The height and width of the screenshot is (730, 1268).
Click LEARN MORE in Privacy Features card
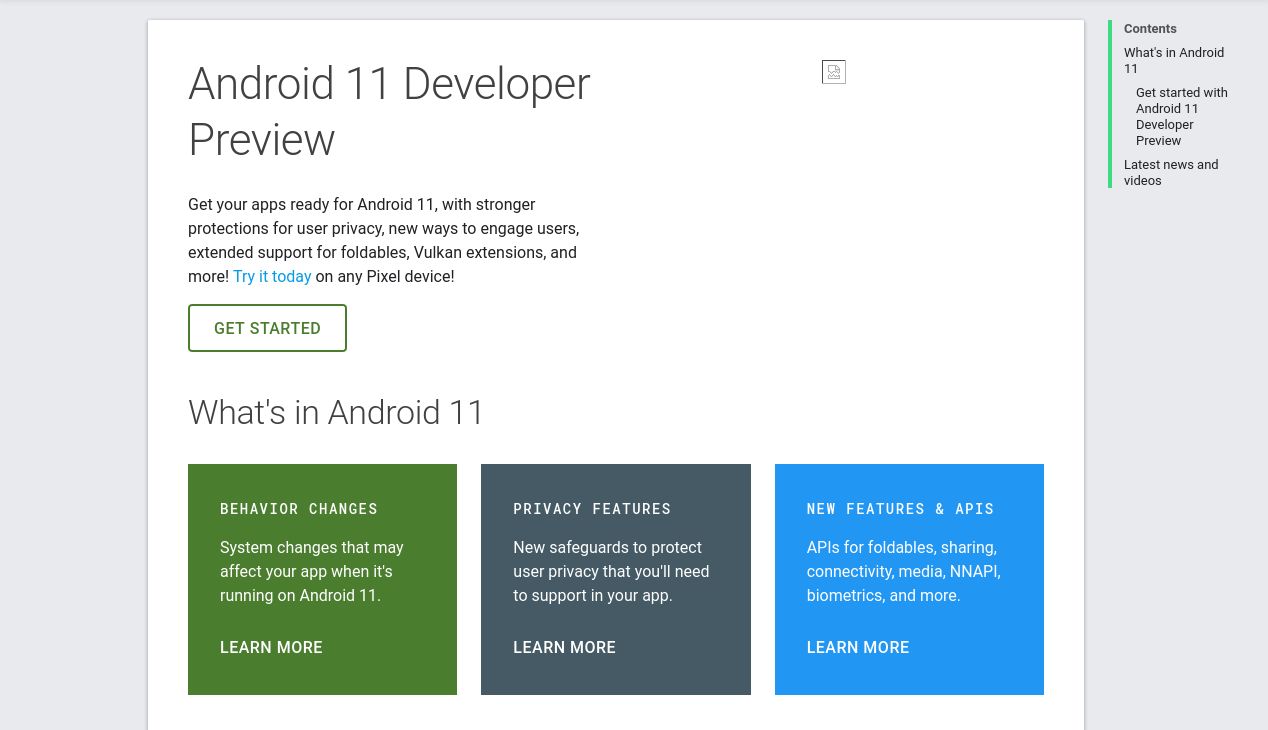[564, 648]
